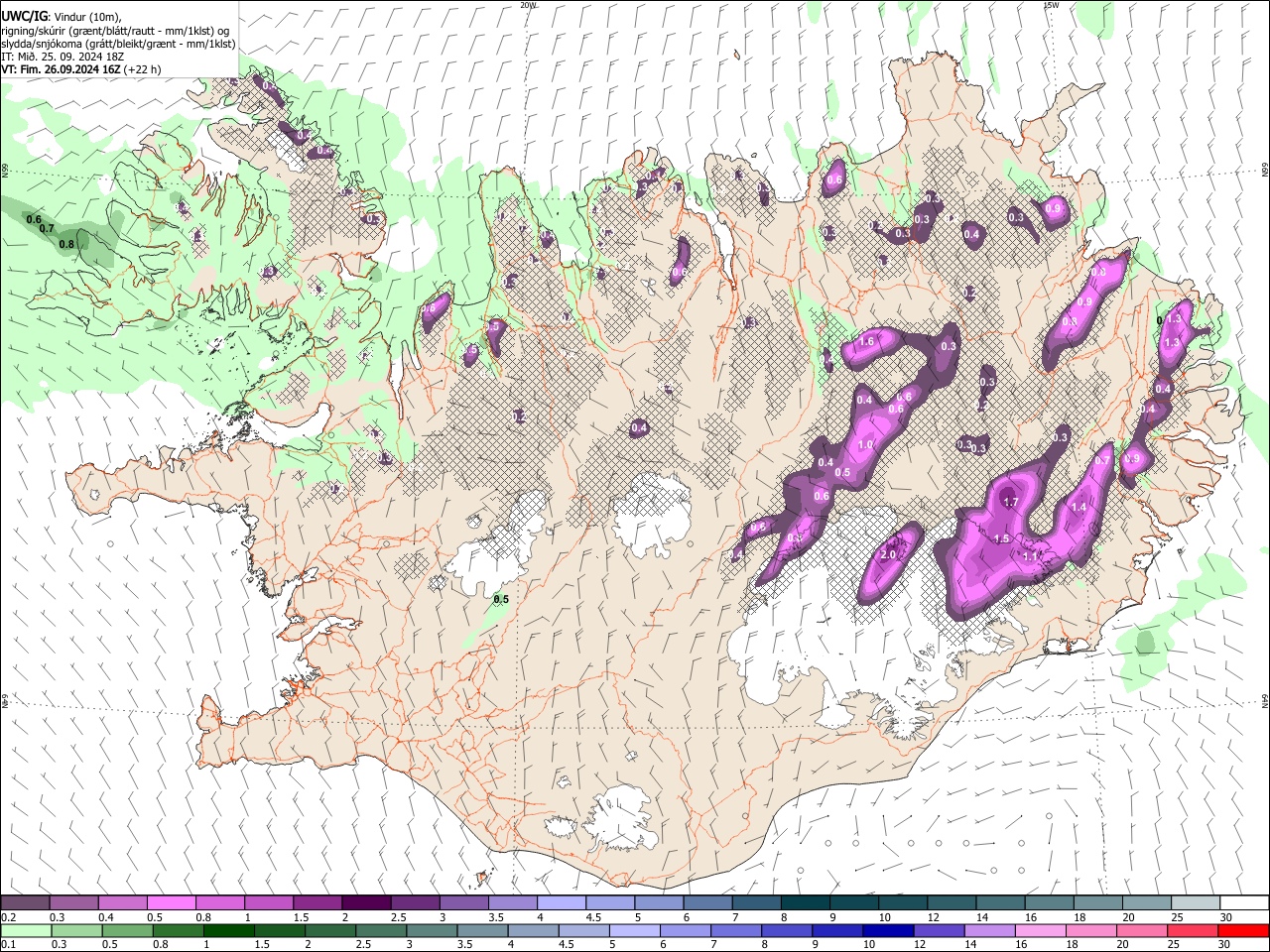Select the pale gray snow swatch for 25–30
Screen dimensions: 1270x952
pos(1196,903)
